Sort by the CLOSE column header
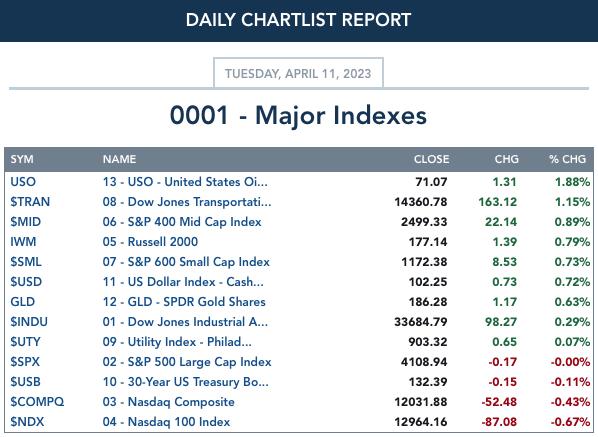 [431, 159]
